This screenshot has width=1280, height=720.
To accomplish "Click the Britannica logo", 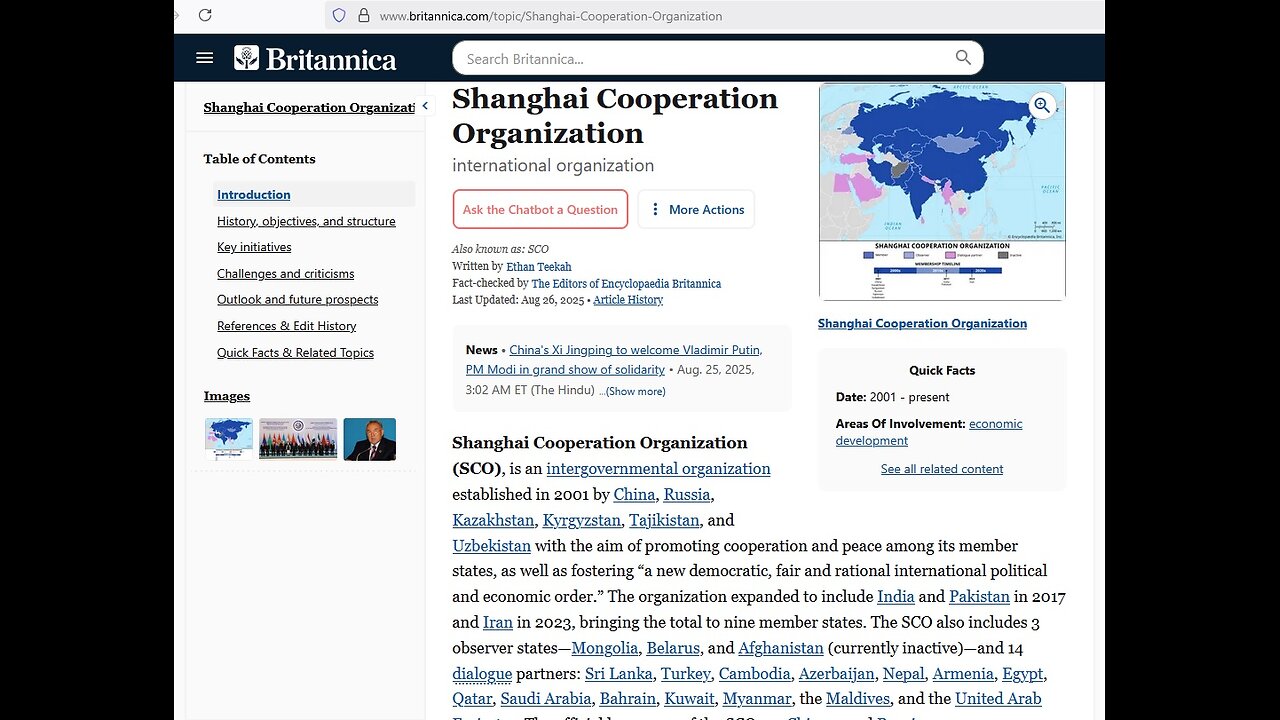I will point(315,59).
